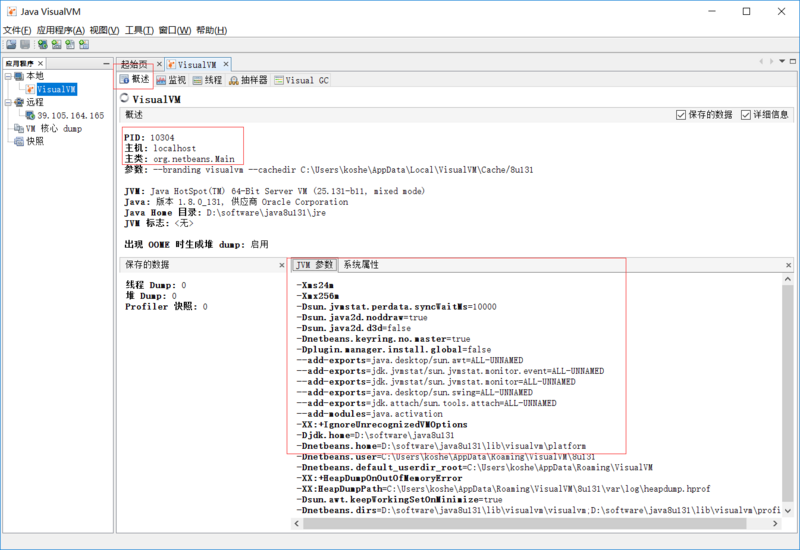Click the horizontal scrollbar right arrow
Screen dimensions: 800x550
pyautogui.click(x=776, y=523)
